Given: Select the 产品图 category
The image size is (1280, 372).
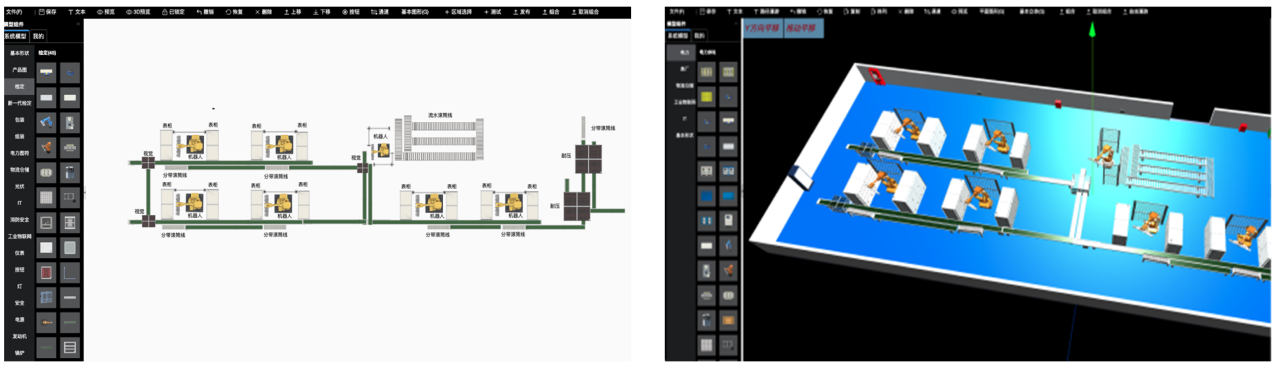Looking at the screenshot, I should 19,70.
